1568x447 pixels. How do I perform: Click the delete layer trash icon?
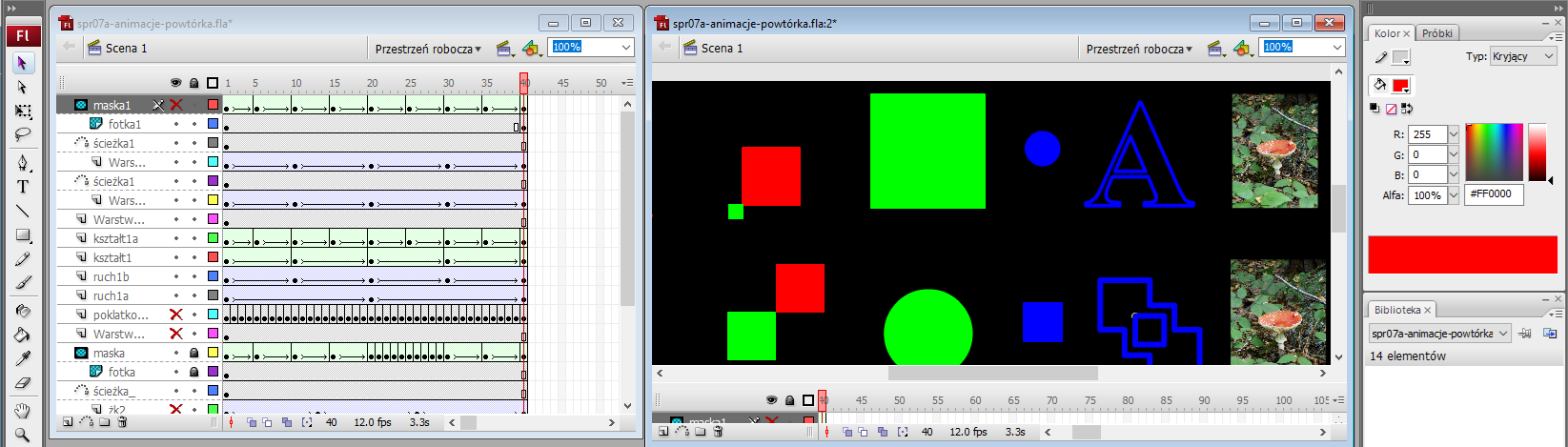tap(123, 422)
